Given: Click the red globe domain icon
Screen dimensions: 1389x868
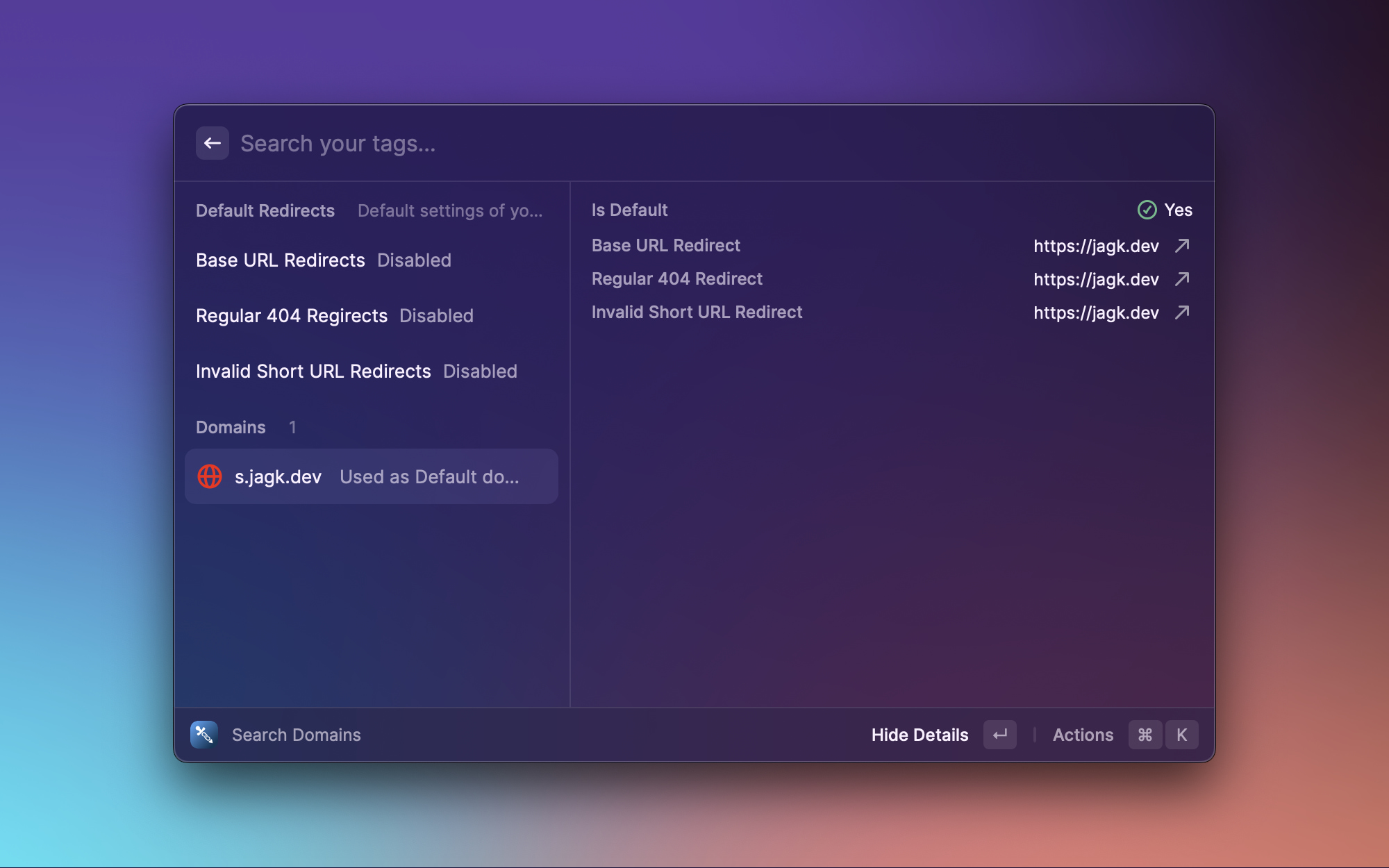Looking at the screenshot, I should click(210, 476).
